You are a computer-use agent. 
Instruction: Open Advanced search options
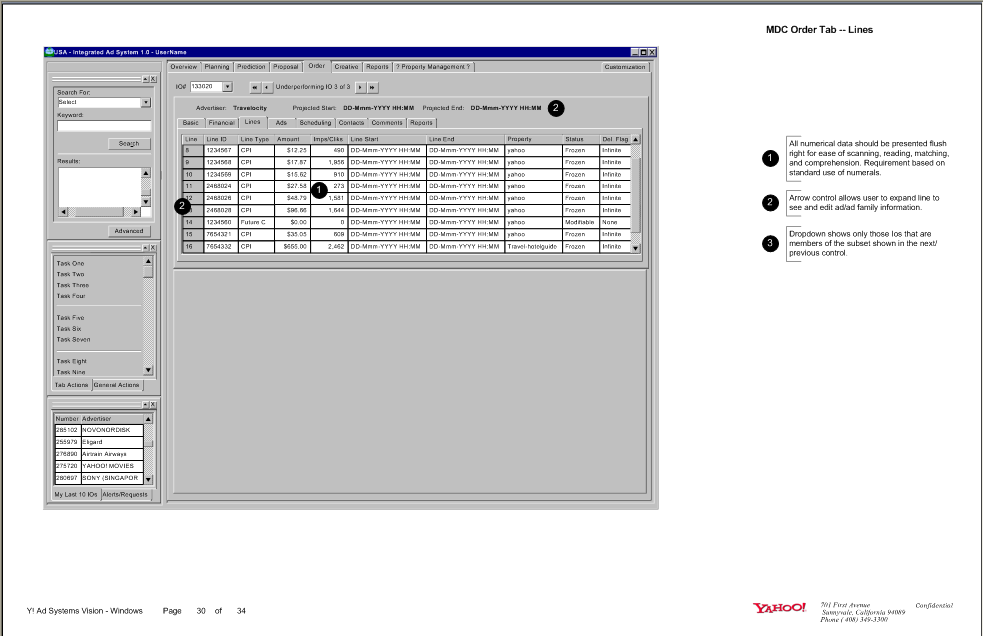click(x=130, y=230)
